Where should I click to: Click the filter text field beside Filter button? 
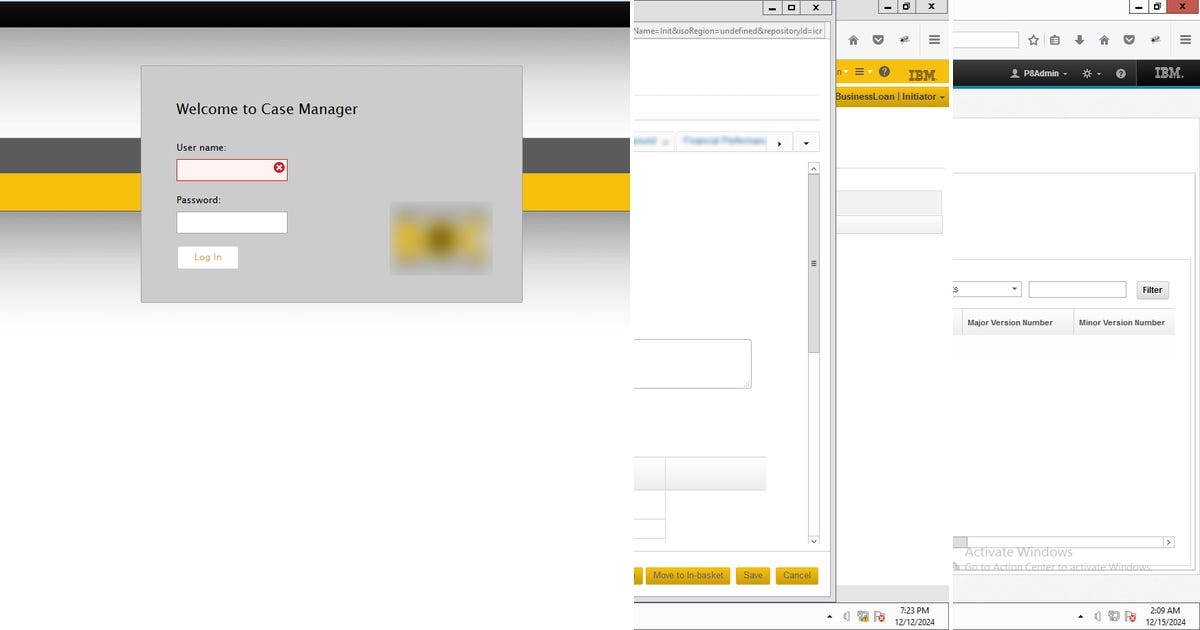[1077, 289]
